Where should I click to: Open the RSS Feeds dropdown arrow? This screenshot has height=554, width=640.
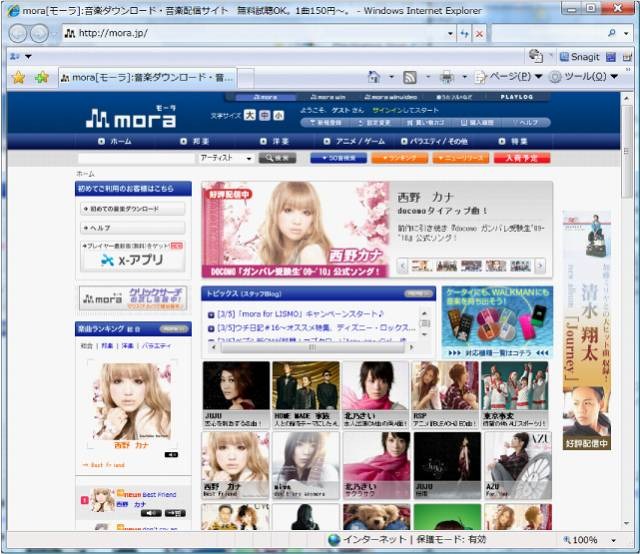[x=428, y=77]
